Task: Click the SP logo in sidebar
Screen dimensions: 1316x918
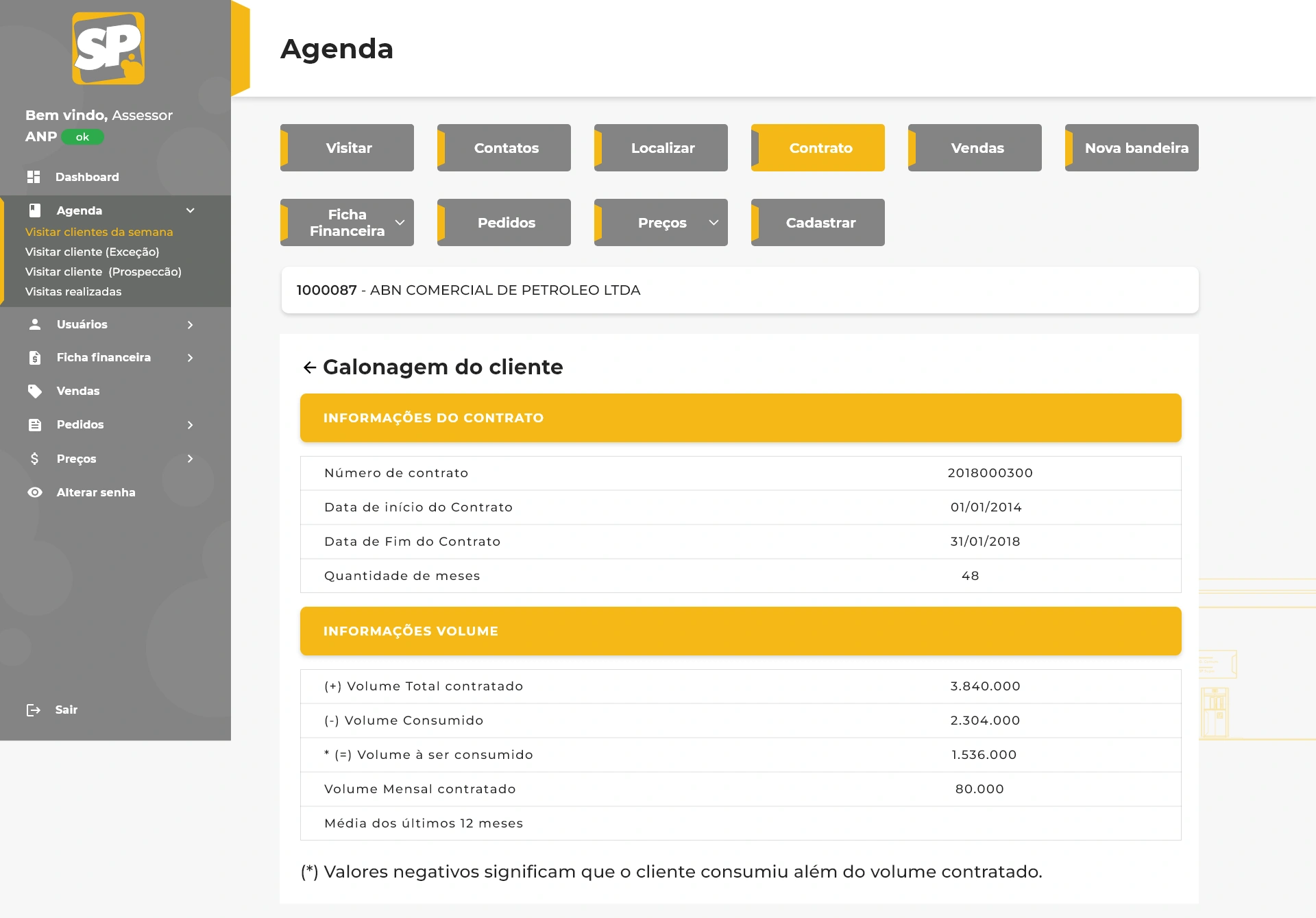Action: 108,49
